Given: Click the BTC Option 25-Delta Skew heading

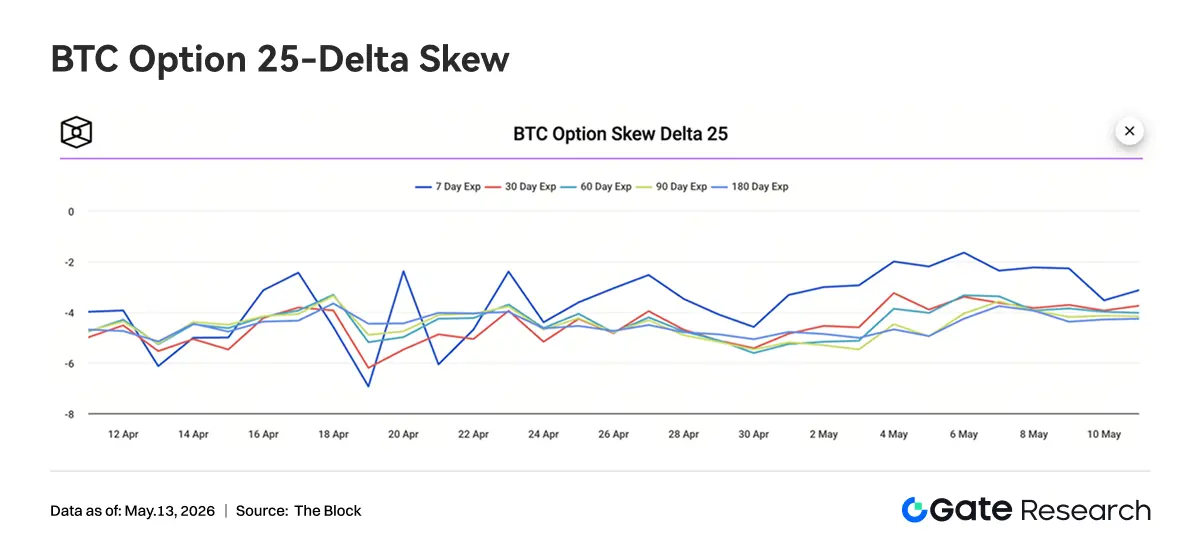Looking at the screenshot, I should 280,60.
